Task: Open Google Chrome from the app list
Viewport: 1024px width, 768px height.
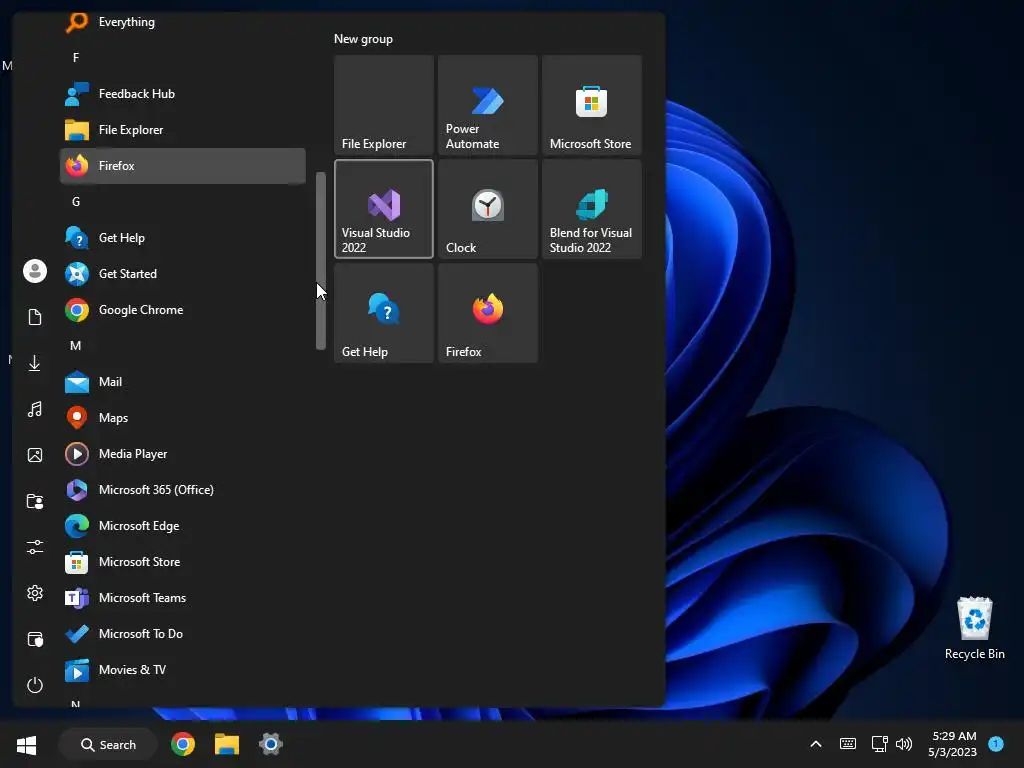Action: coord(183,310)
